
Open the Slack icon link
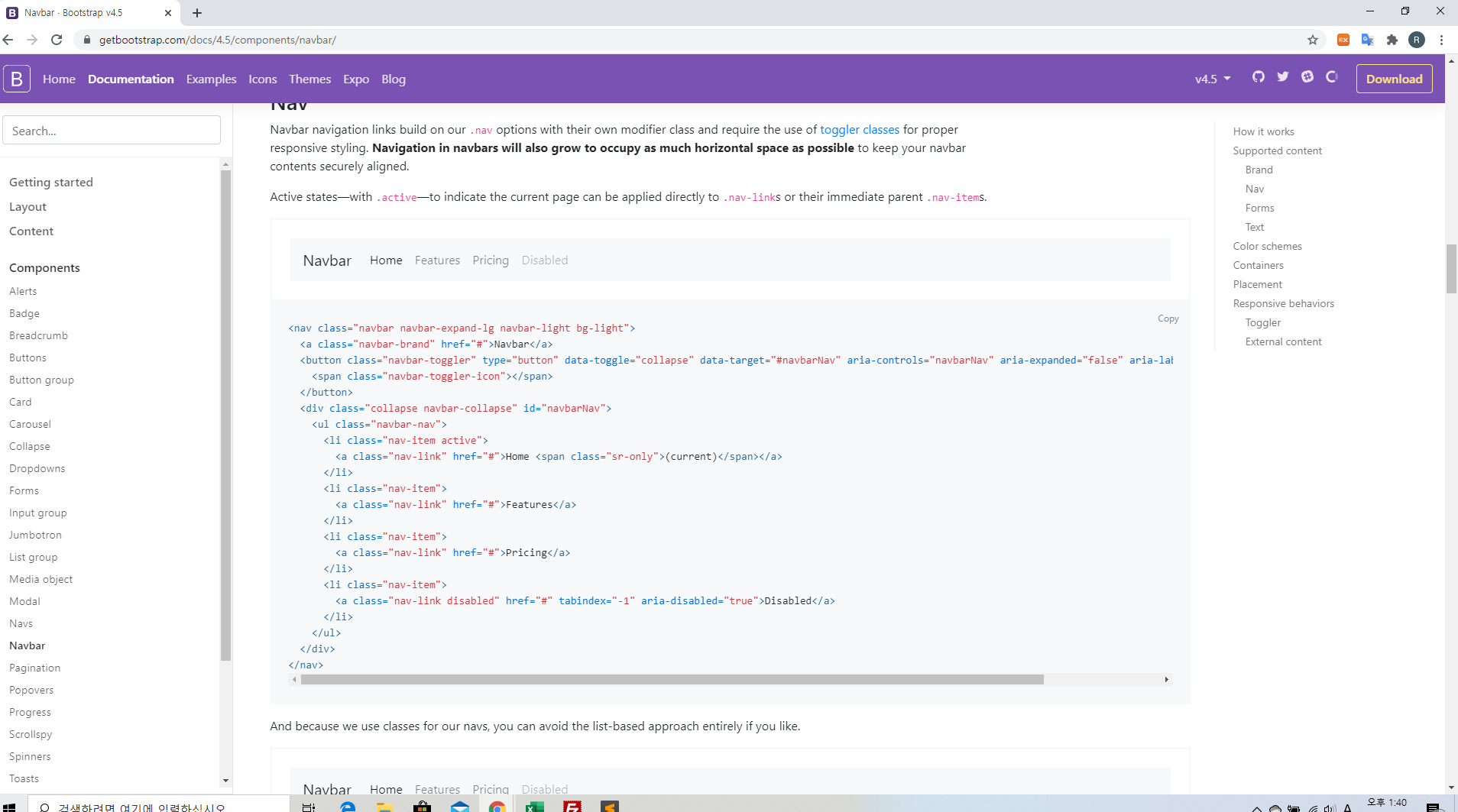[1307, 76]
